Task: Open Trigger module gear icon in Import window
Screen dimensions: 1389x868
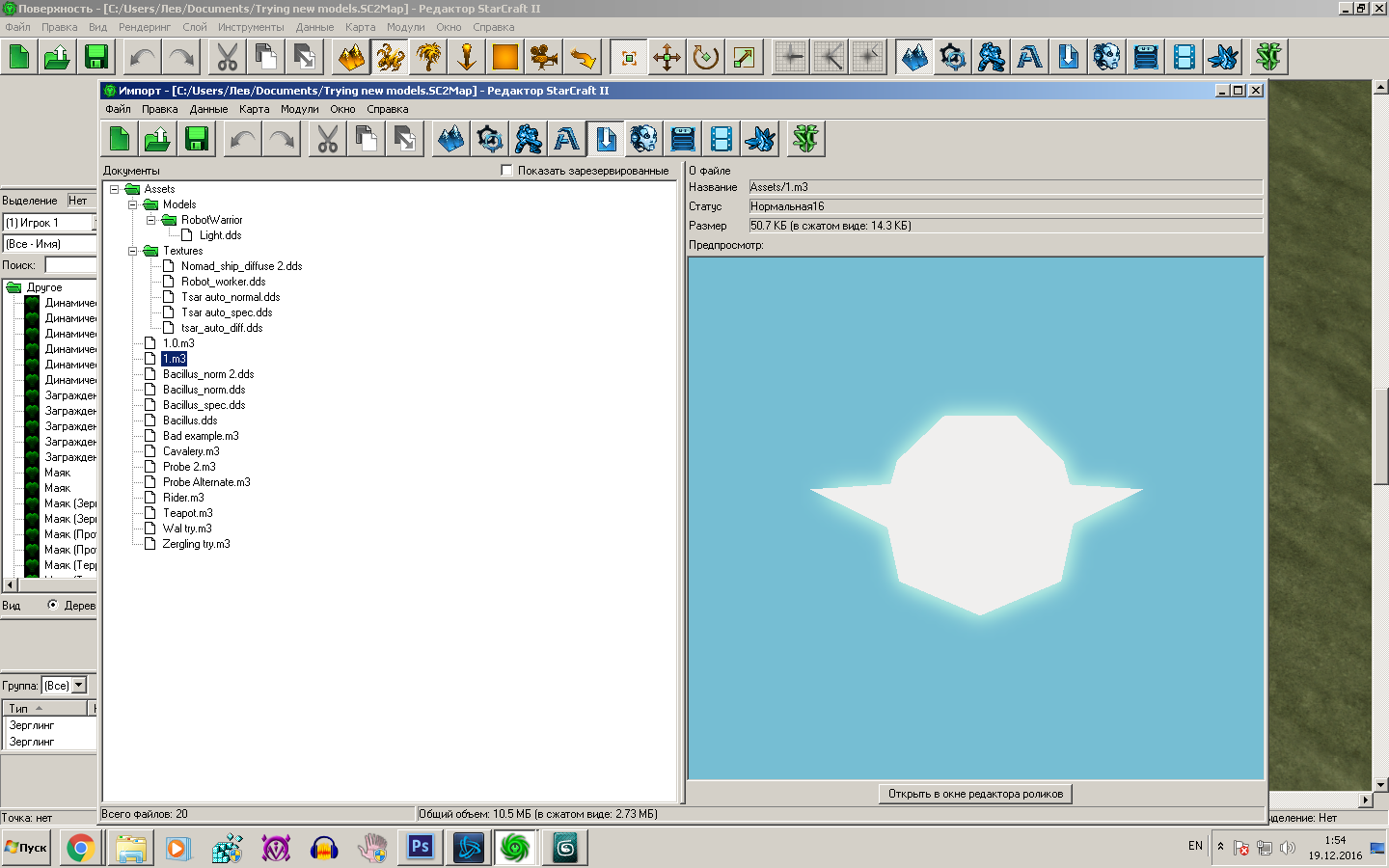Action: 490,140
